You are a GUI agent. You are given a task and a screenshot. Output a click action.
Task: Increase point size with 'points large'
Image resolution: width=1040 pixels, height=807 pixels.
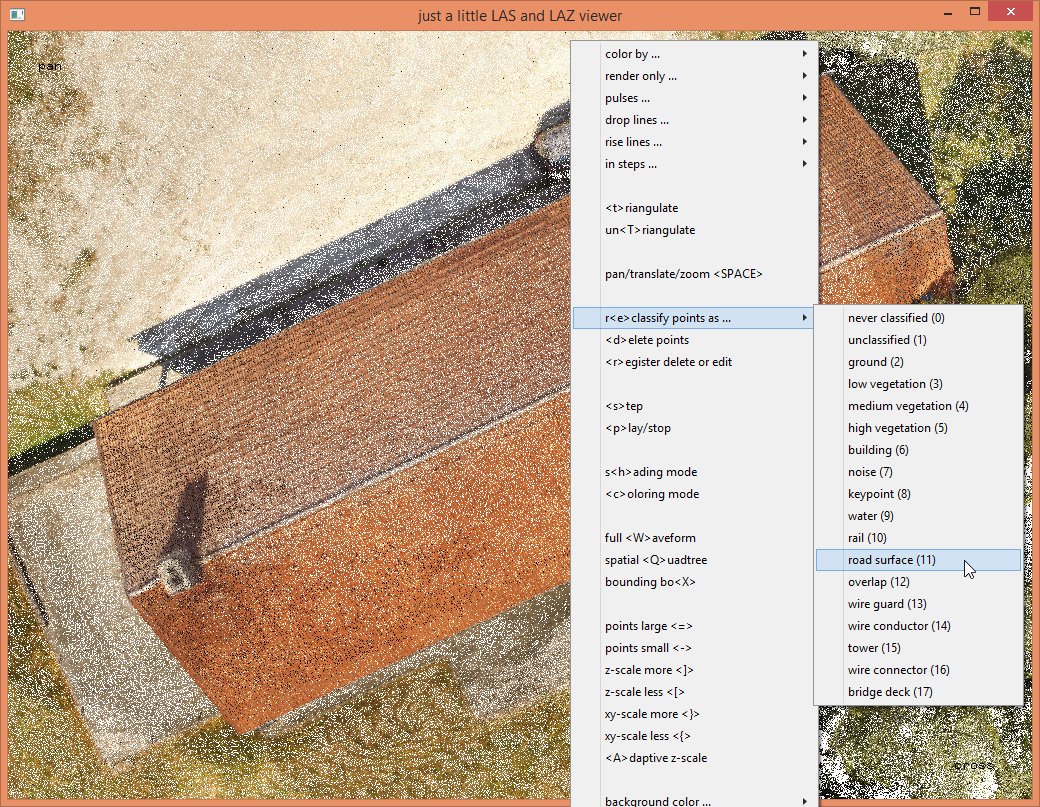[x=648, y=626]
